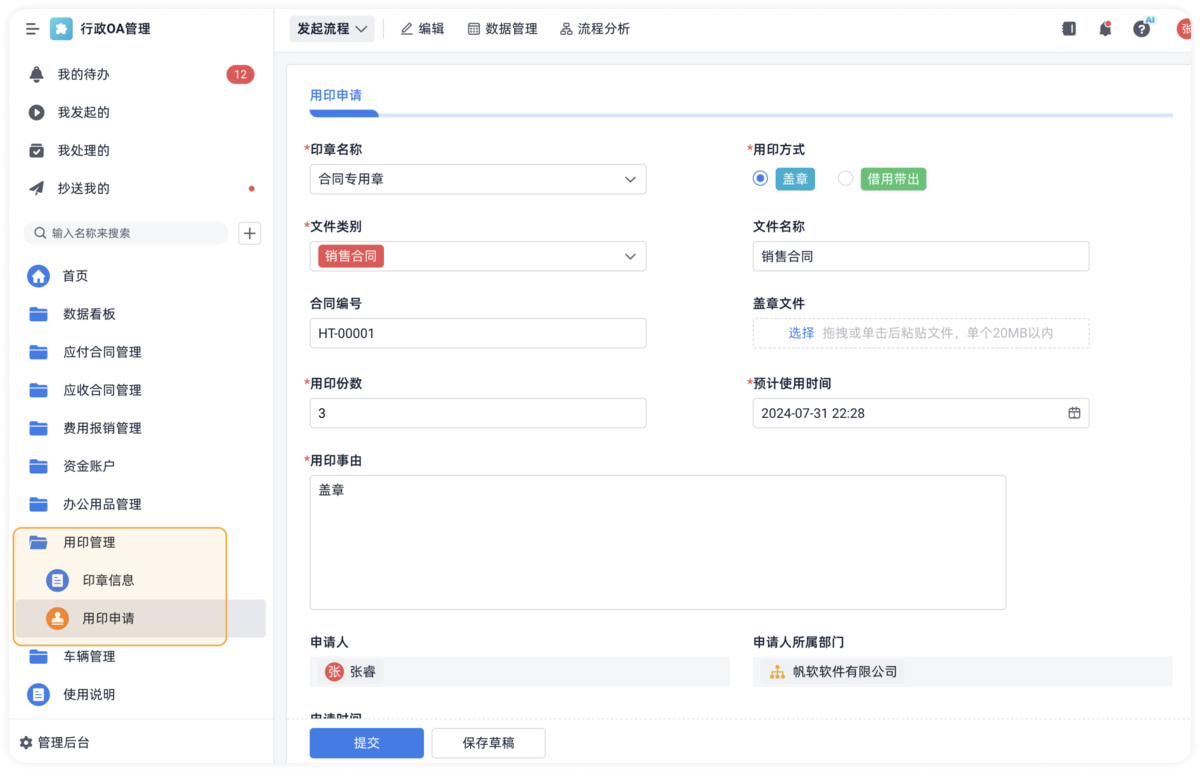Screen dimensions: 1200x772
Task: Click the 文件名称 input field
Action: 921,256
